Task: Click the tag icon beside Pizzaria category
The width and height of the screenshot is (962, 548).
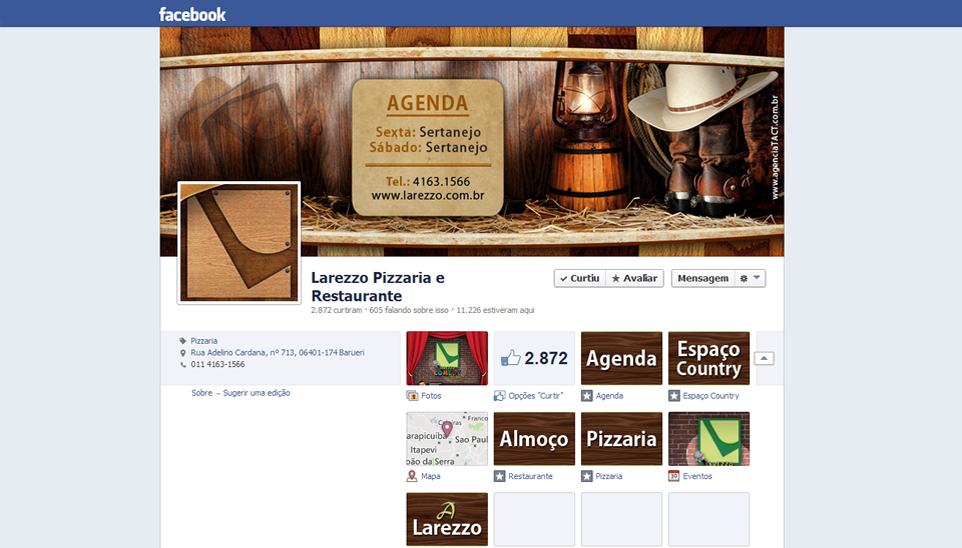Action: pyautogui.click(x=182, y=341)
